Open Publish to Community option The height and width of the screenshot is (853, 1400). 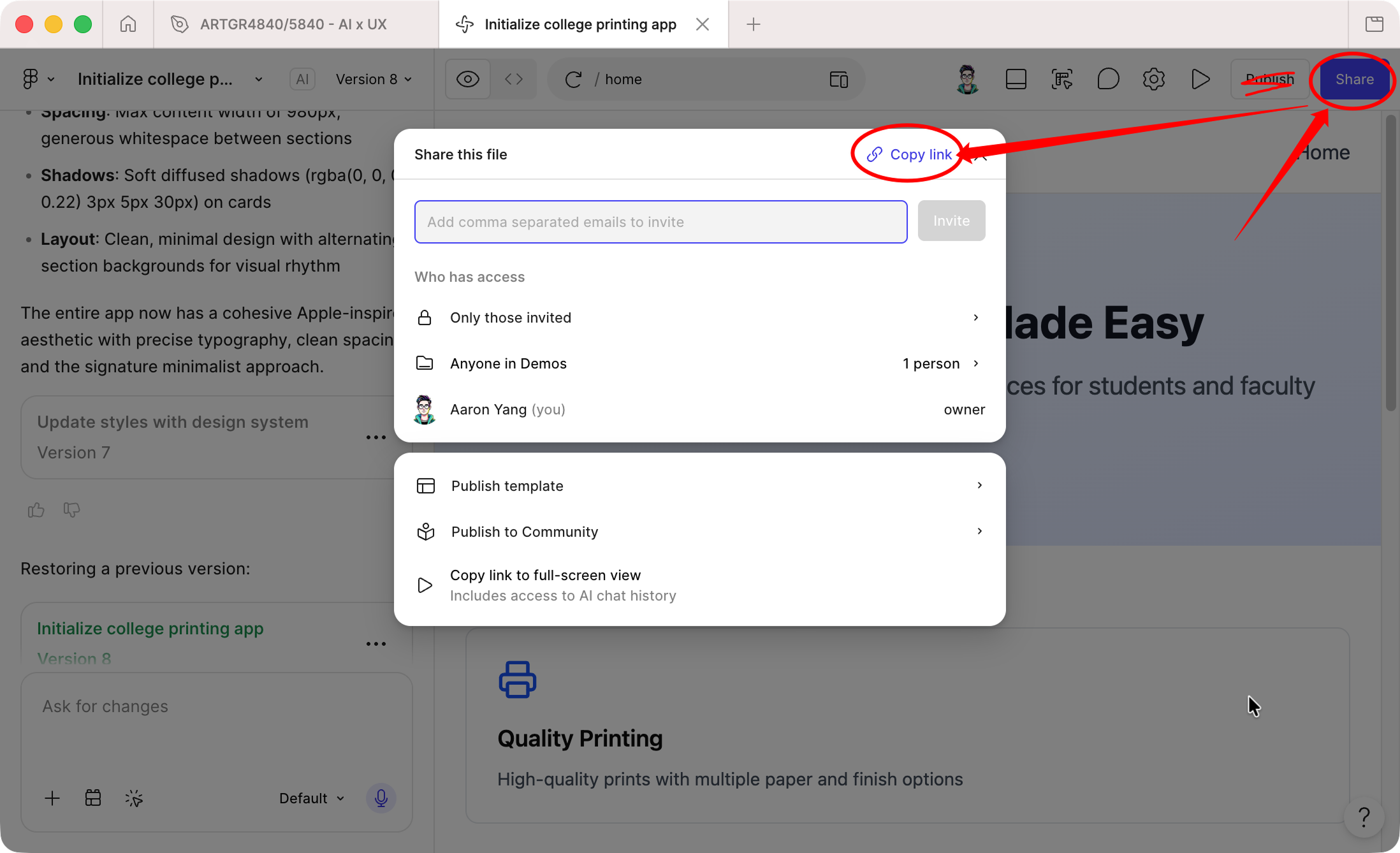coord(700,532)
